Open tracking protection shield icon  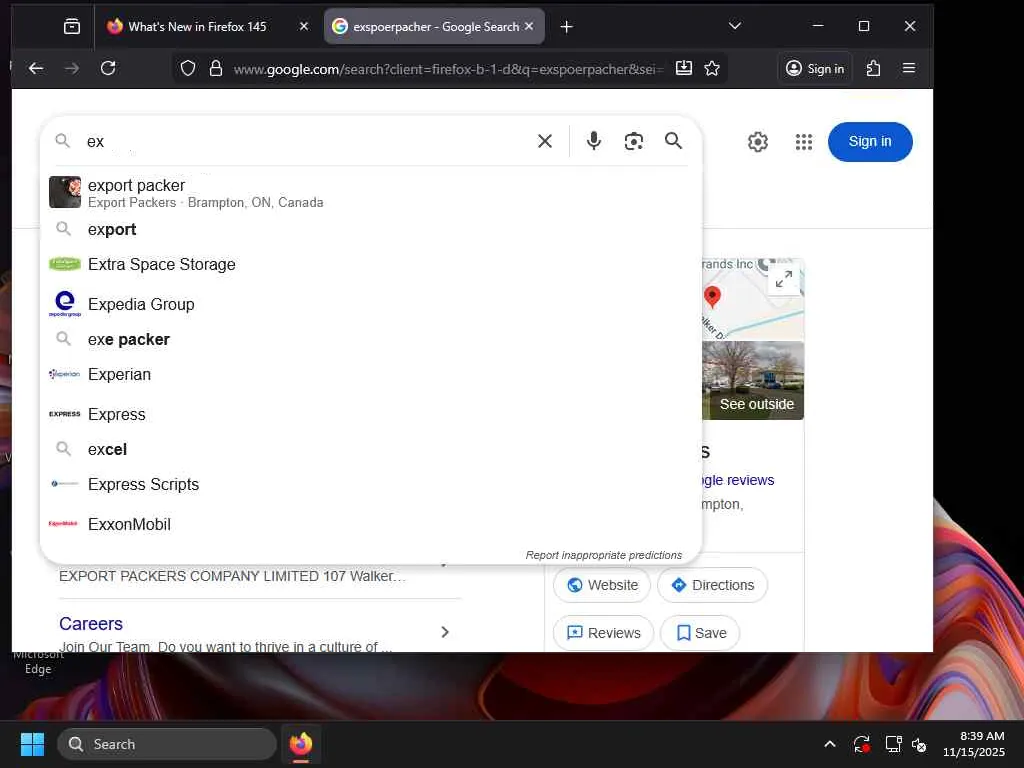click(188, 68)
